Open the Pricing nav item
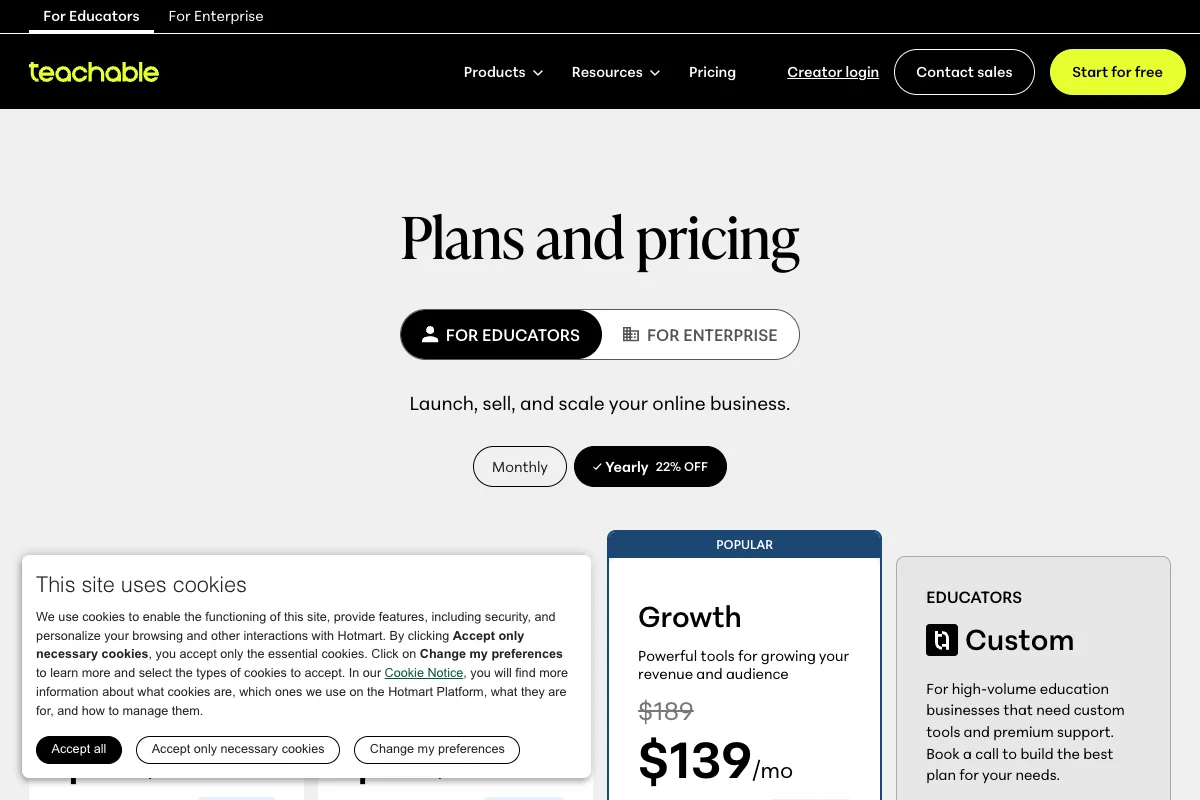Viewport: 1200px width, 800px height. [x=712, y=72]
